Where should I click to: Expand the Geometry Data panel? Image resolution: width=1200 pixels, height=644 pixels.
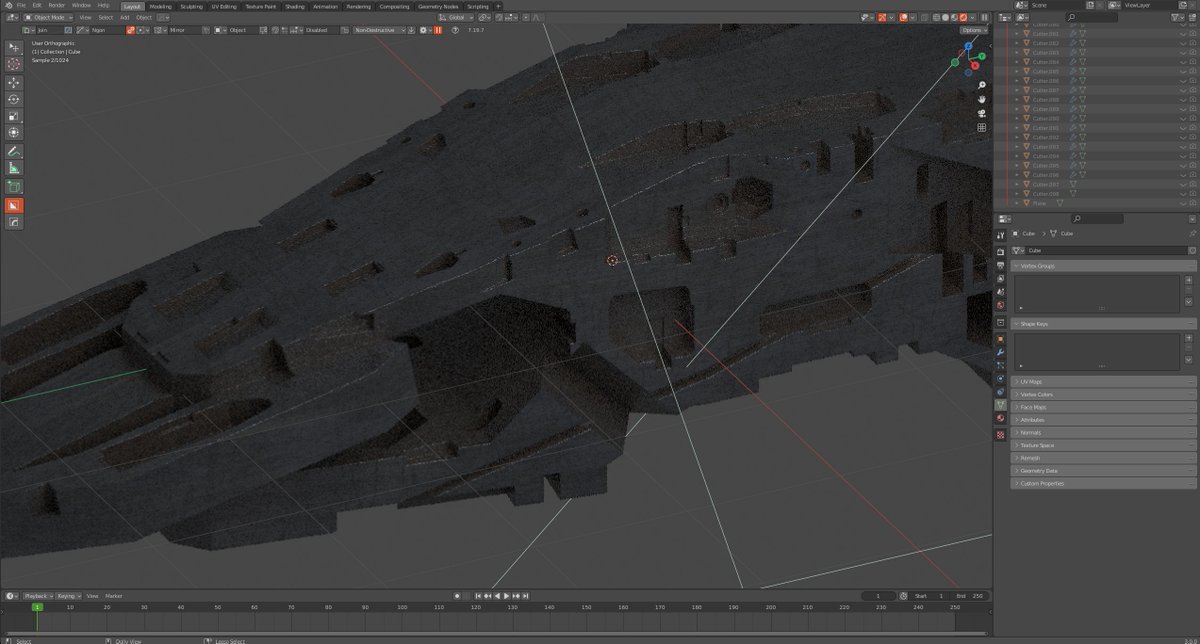(x=1103, y=470)
